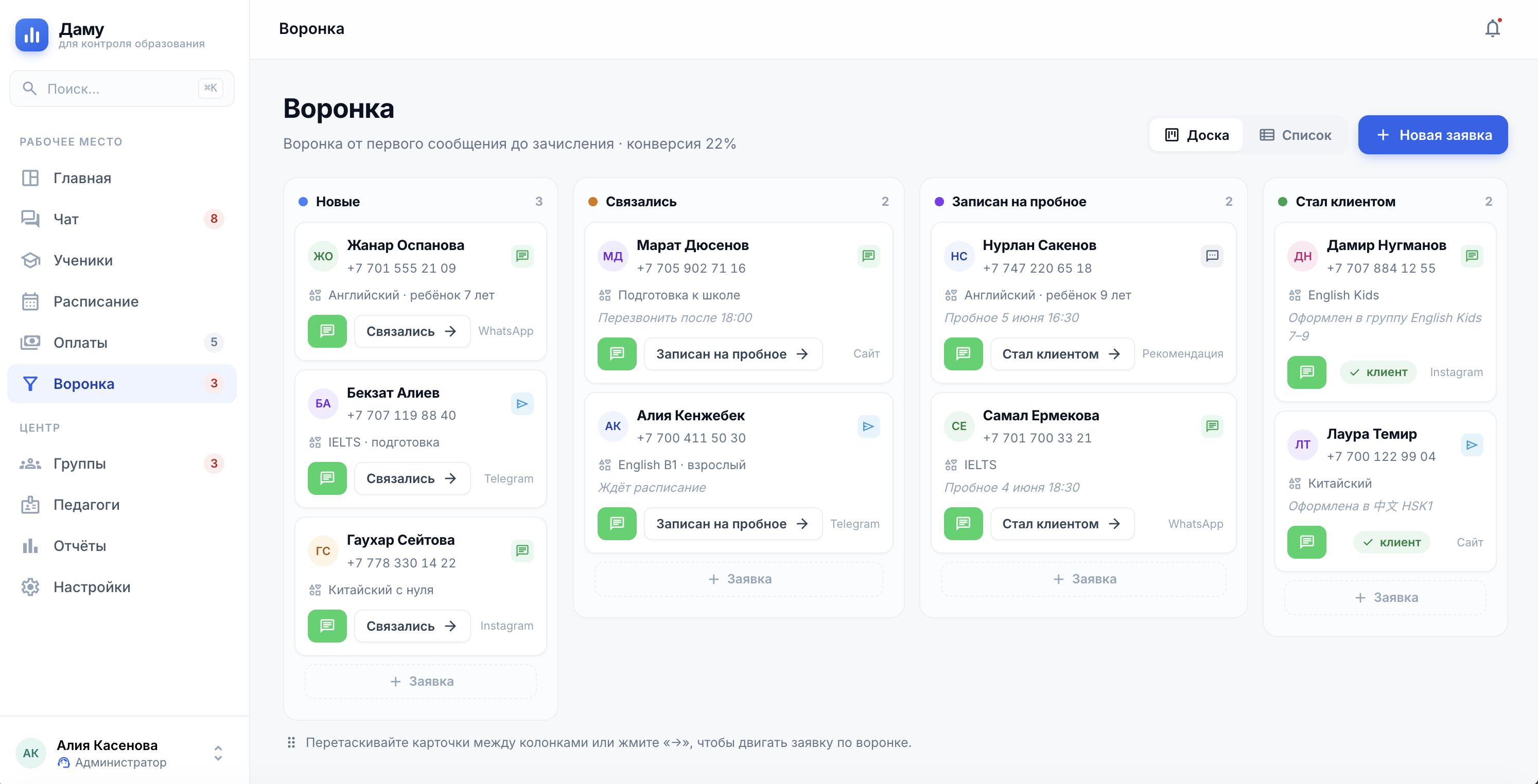The width and height of the screenshot is (1538, 784).
Task: Add Заявка in Стал клиентом column
Action: [1385, 597]
